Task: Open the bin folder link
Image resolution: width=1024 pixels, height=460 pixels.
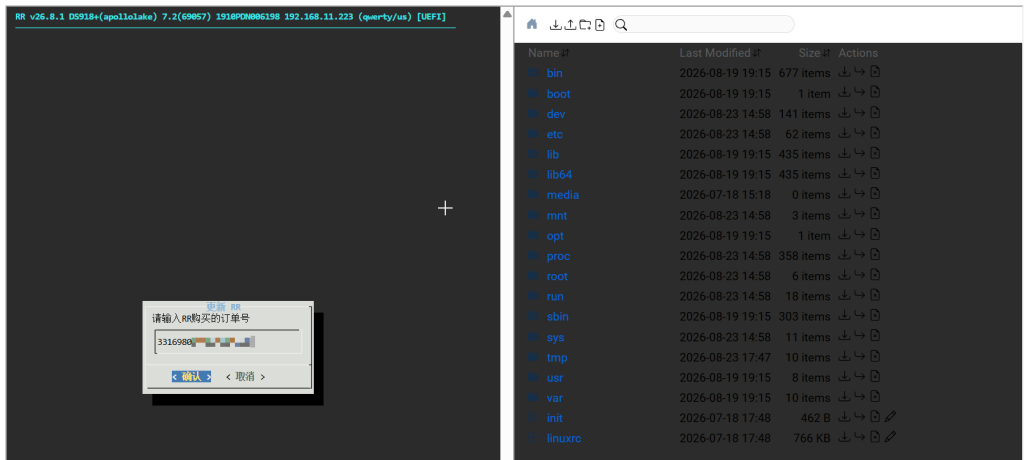Action: (554, 73)
